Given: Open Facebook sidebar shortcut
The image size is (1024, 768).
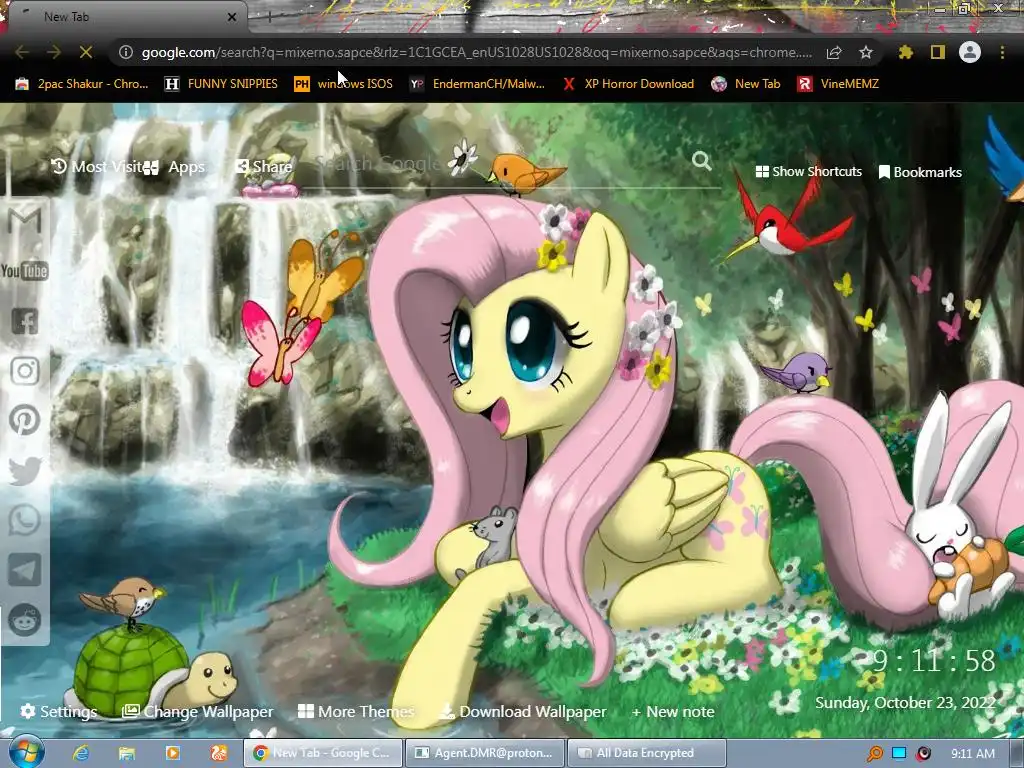Looking at the screenshot, I should [25, 321].
